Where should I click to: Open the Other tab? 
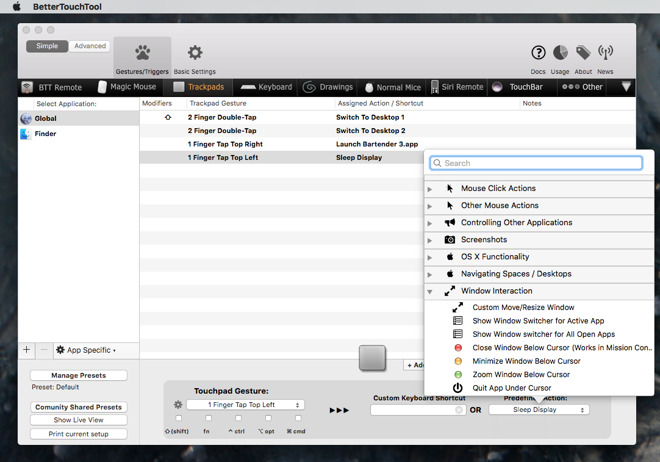(x=583, y=87)
